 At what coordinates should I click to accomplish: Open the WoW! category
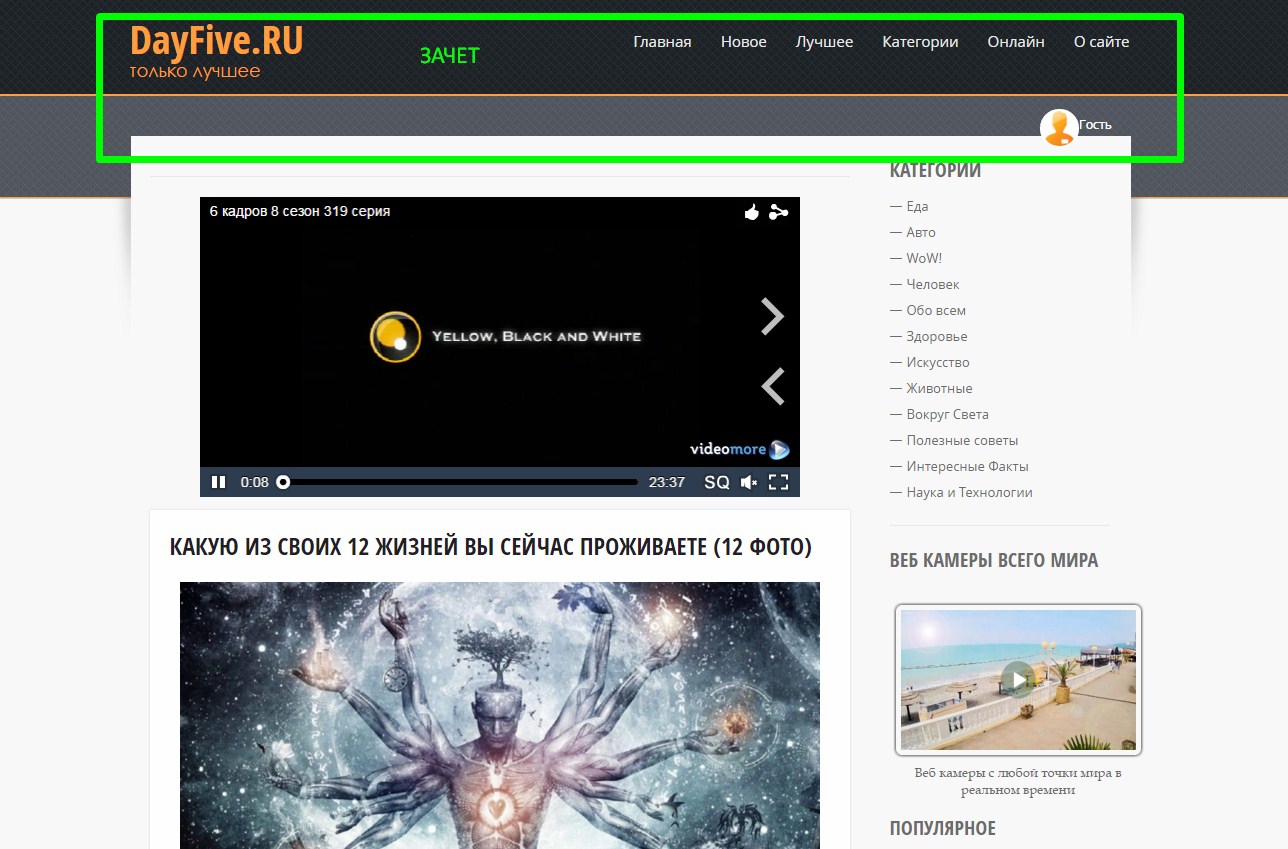[924, 258]
